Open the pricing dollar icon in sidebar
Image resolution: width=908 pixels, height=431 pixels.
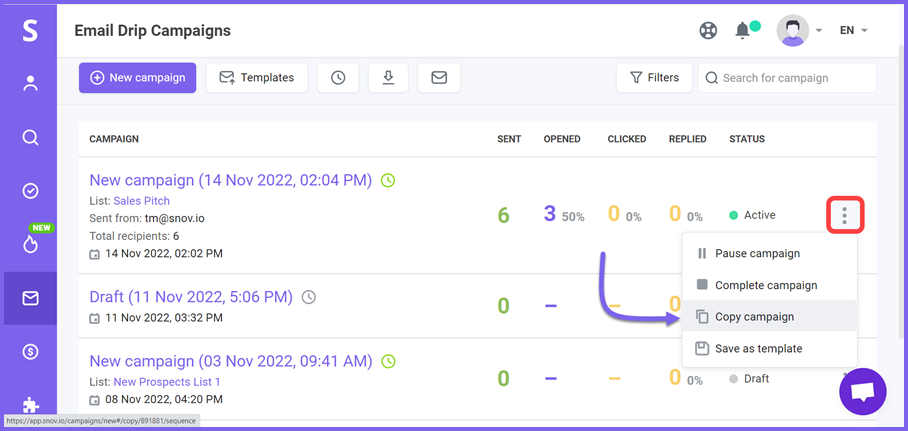pyautogui.click(x=30, y=352)
